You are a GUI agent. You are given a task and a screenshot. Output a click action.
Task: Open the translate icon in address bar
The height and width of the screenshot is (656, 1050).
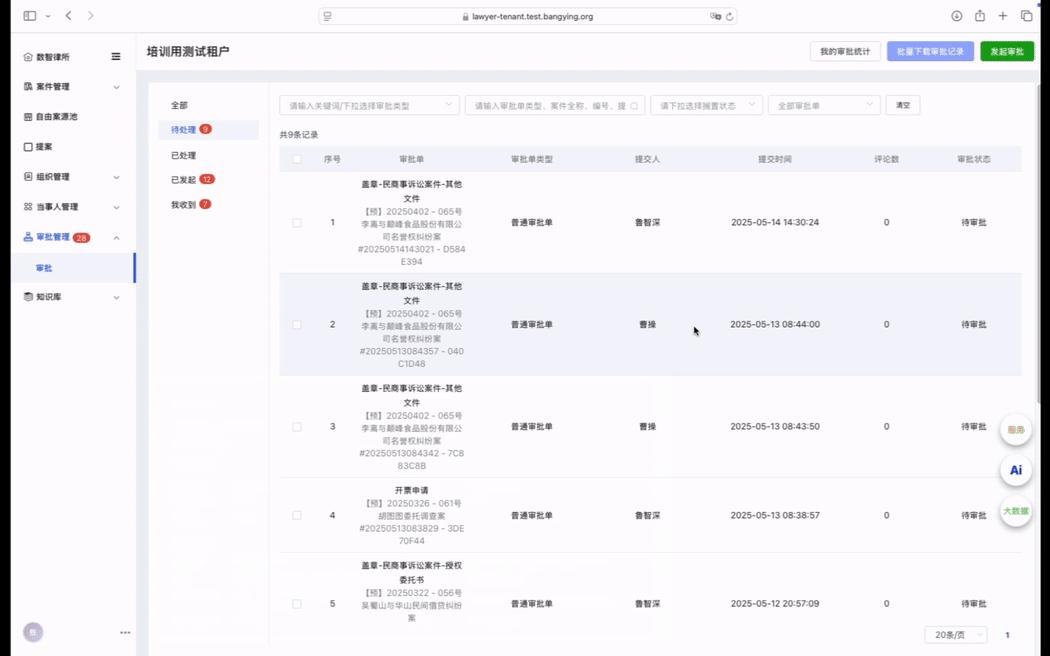pyautogui.click(x=715, y=17)
